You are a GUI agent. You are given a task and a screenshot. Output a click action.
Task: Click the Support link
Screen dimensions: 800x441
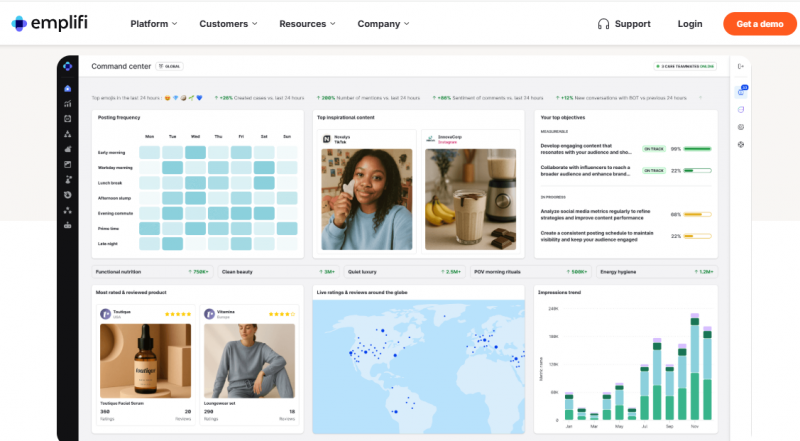632,24
